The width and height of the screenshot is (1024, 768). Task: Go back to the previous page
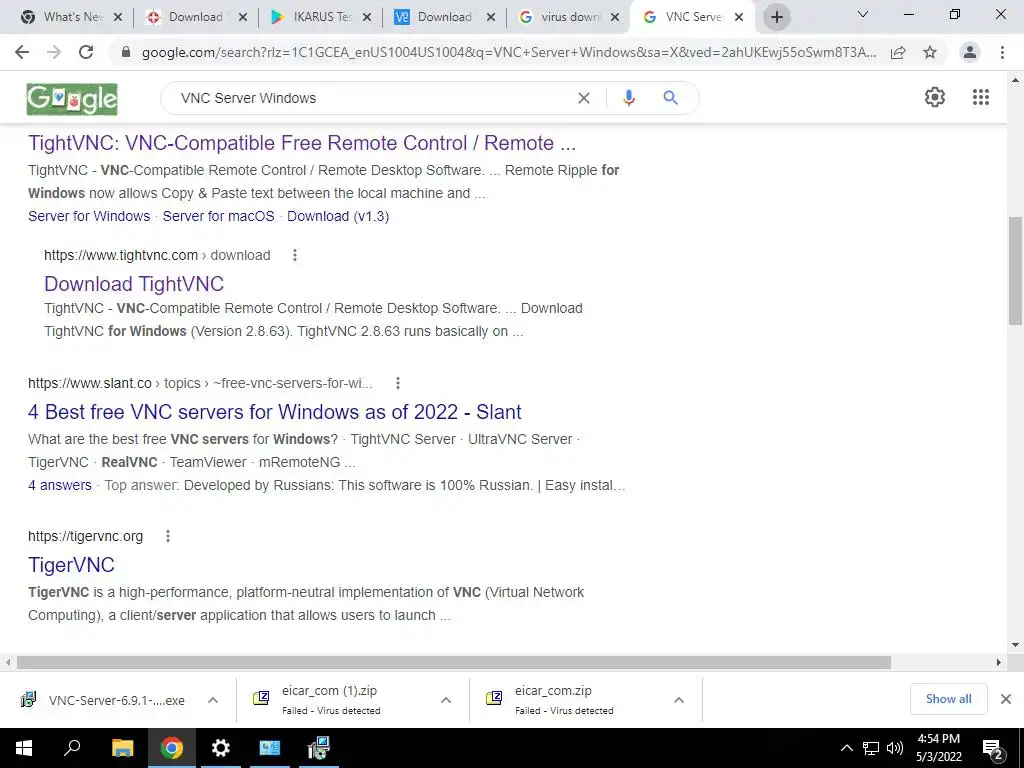point(22,52)
